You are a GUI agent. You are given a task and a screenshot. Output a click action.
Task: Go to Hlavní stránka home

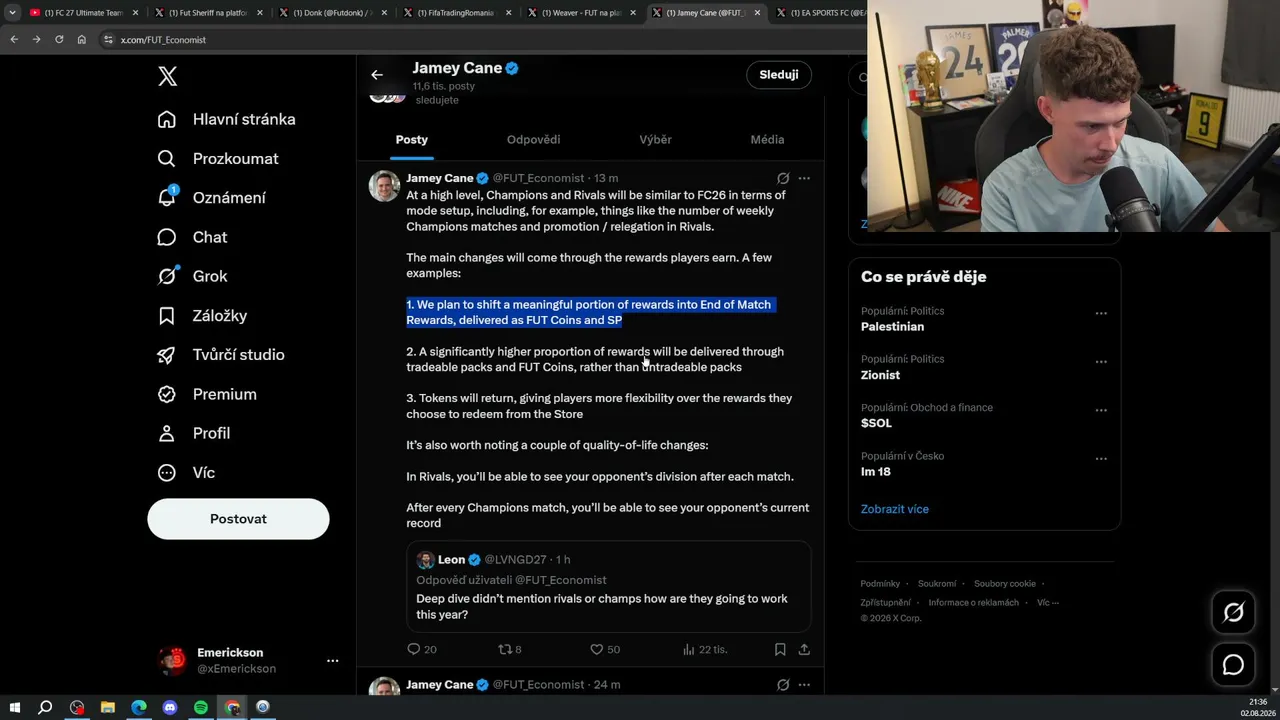point(226,119)
